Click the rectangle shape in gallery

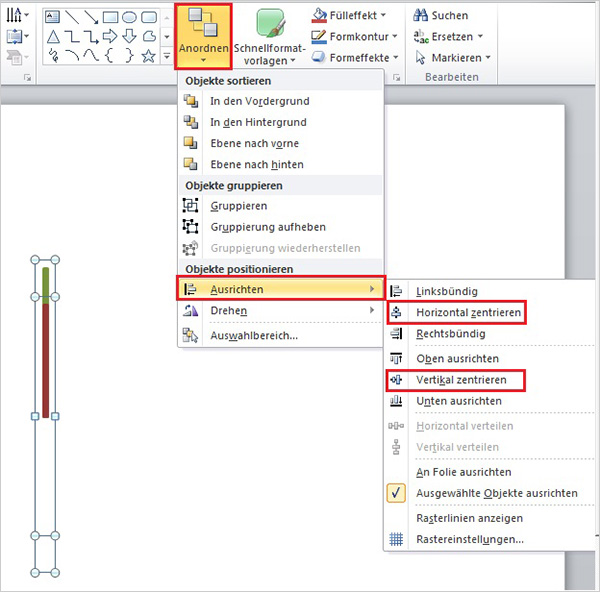click(111, 17)
